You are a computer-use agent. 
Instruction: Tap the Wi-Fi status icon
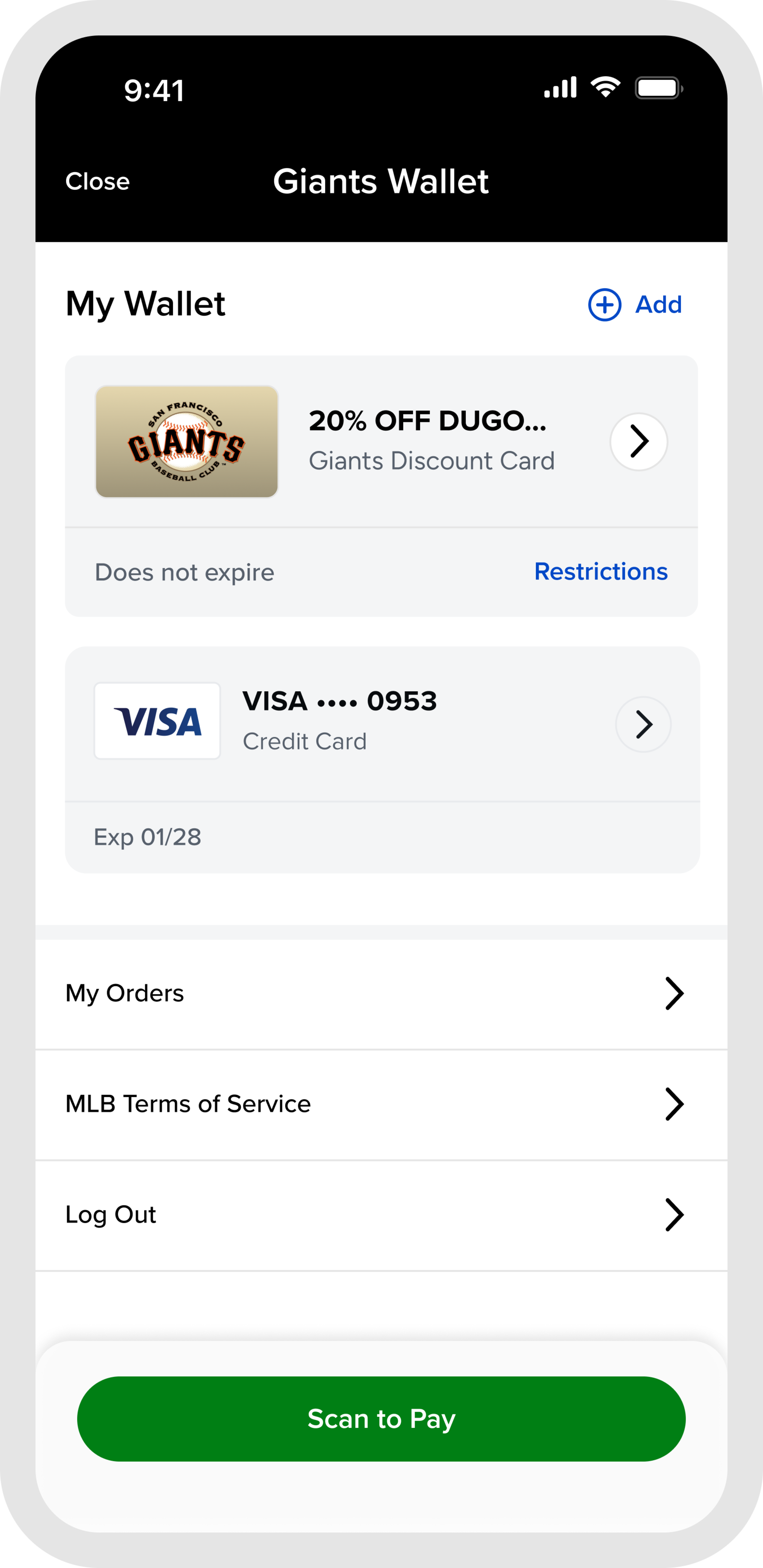[605, 88]
